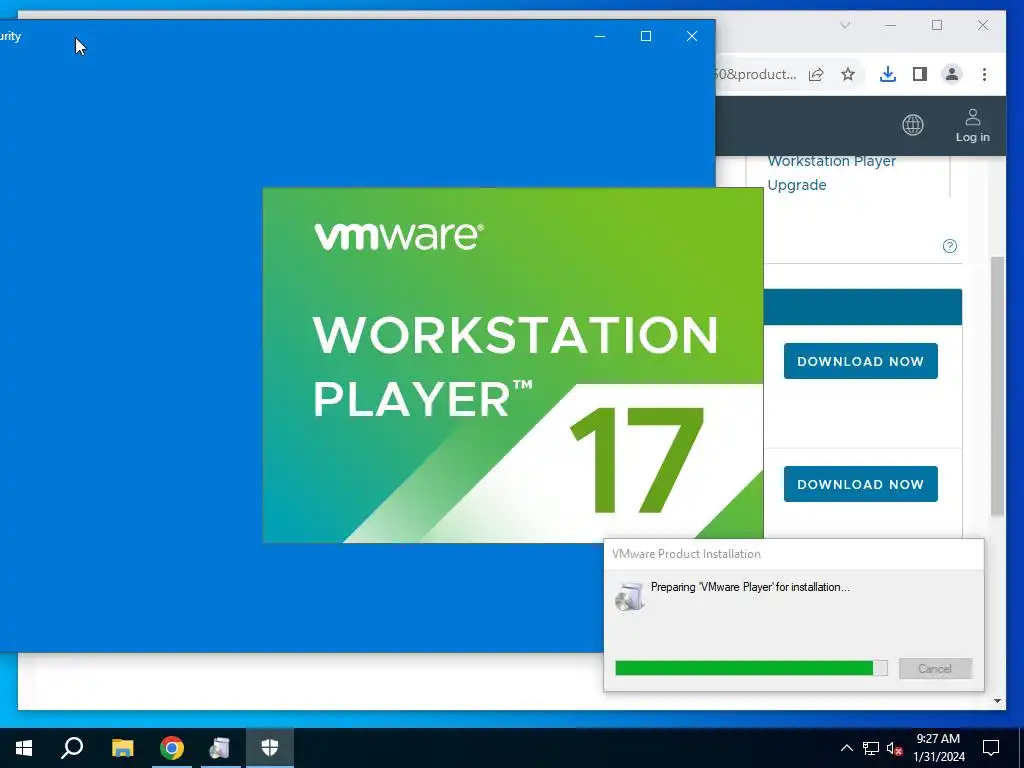This screenshot has width=1024, height=768.
Task: Maximize the blue security window
Action: (646, 37)
